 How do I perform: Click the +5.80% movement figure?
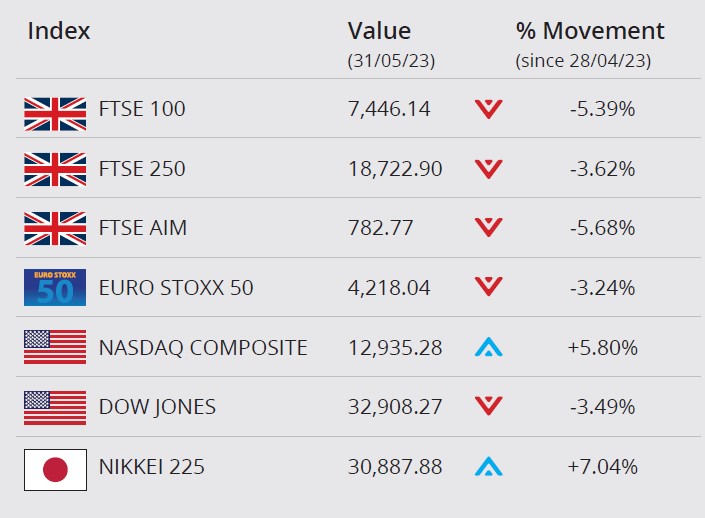point(602,348)
